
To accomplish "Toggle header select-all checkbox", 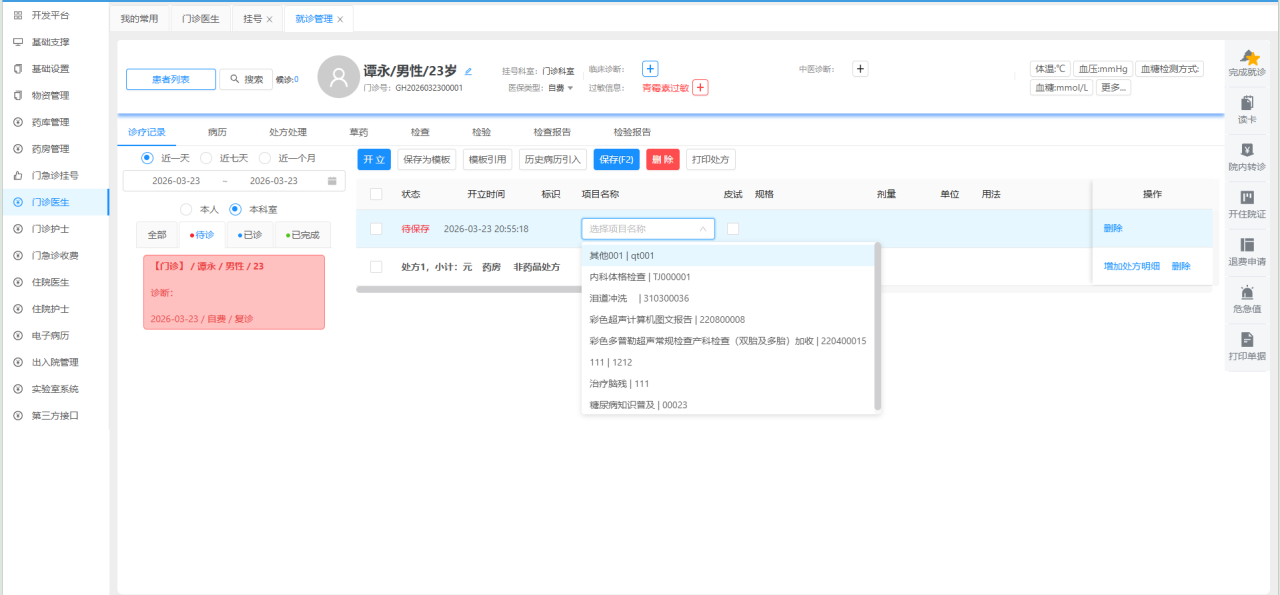I will pos(376,194).
